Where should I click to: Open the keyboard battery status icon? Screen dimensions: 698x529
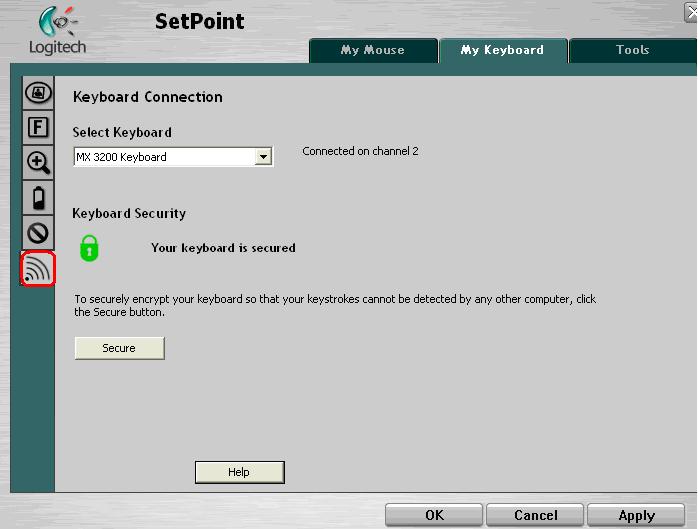pos(38,198)
